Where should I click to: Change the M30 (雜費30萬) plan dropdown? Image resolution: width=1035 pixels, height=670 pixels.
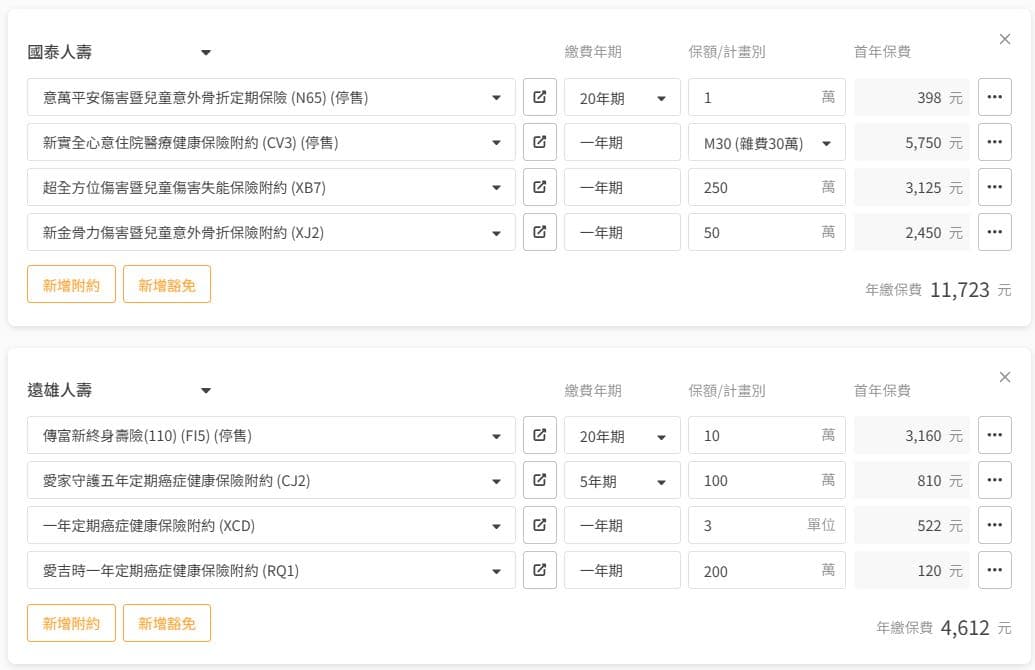766,143
